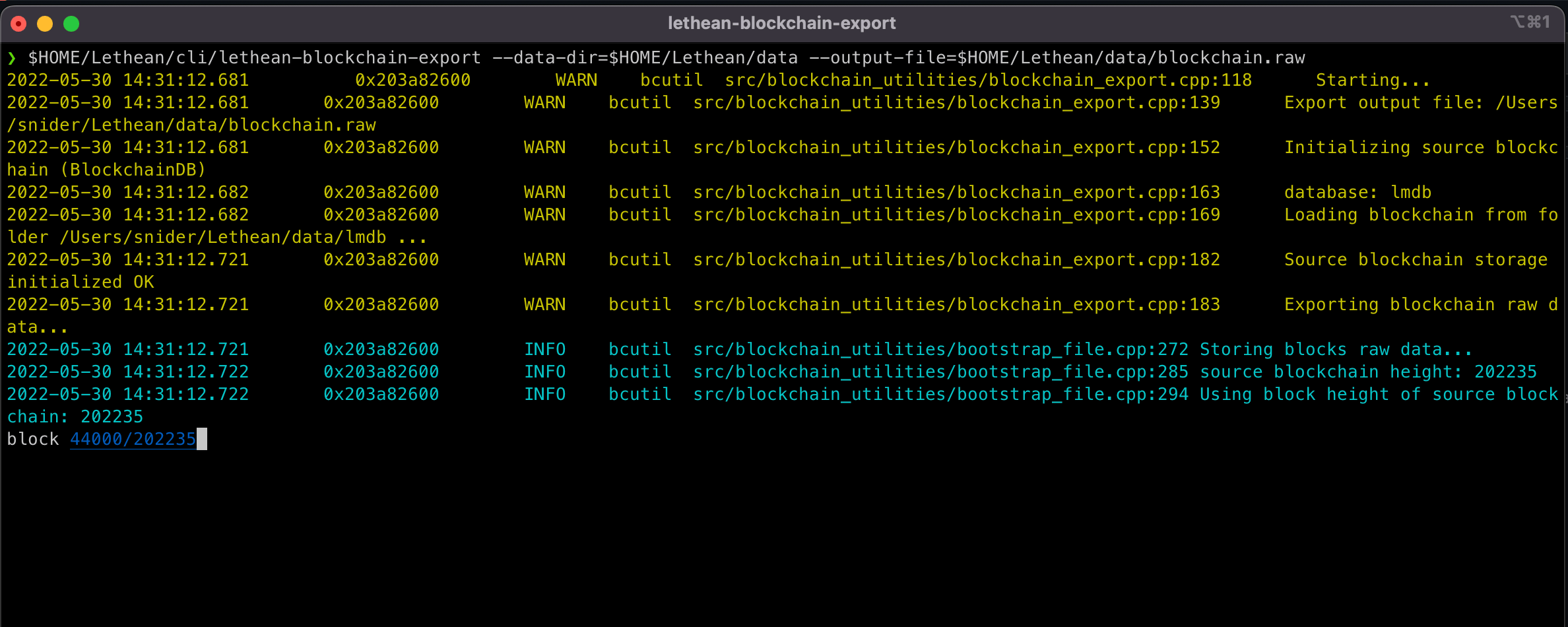Viewport: 1568px width, 627px height.
Task: Click the blockchain_export.cpp:118 source reference
Action: pos(988,81)
